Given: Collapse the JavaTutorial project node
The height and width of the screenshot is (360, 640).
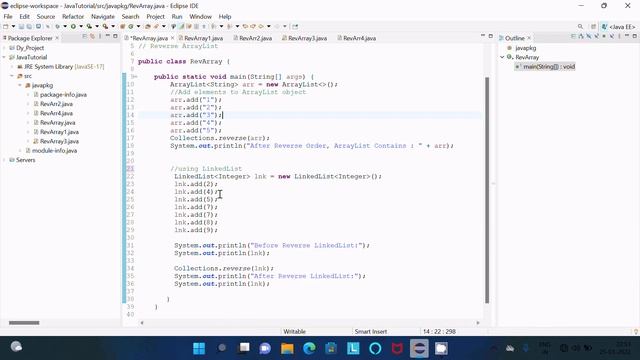Looking at the screenshot, I should (x=4, y=57).
